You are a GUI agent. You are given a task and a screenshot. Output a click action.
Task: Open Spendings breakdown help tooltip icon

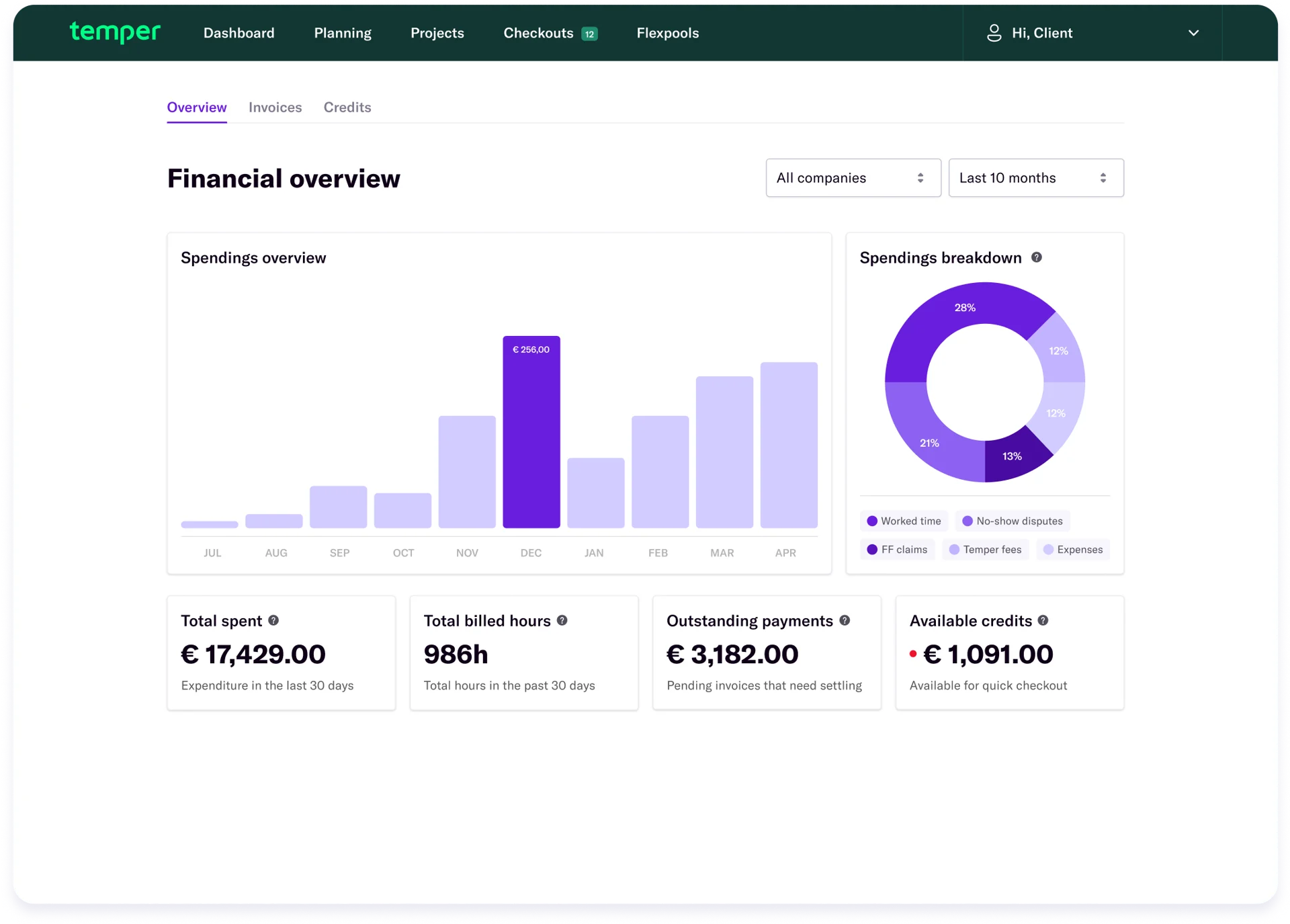[x=1037, y=257]
